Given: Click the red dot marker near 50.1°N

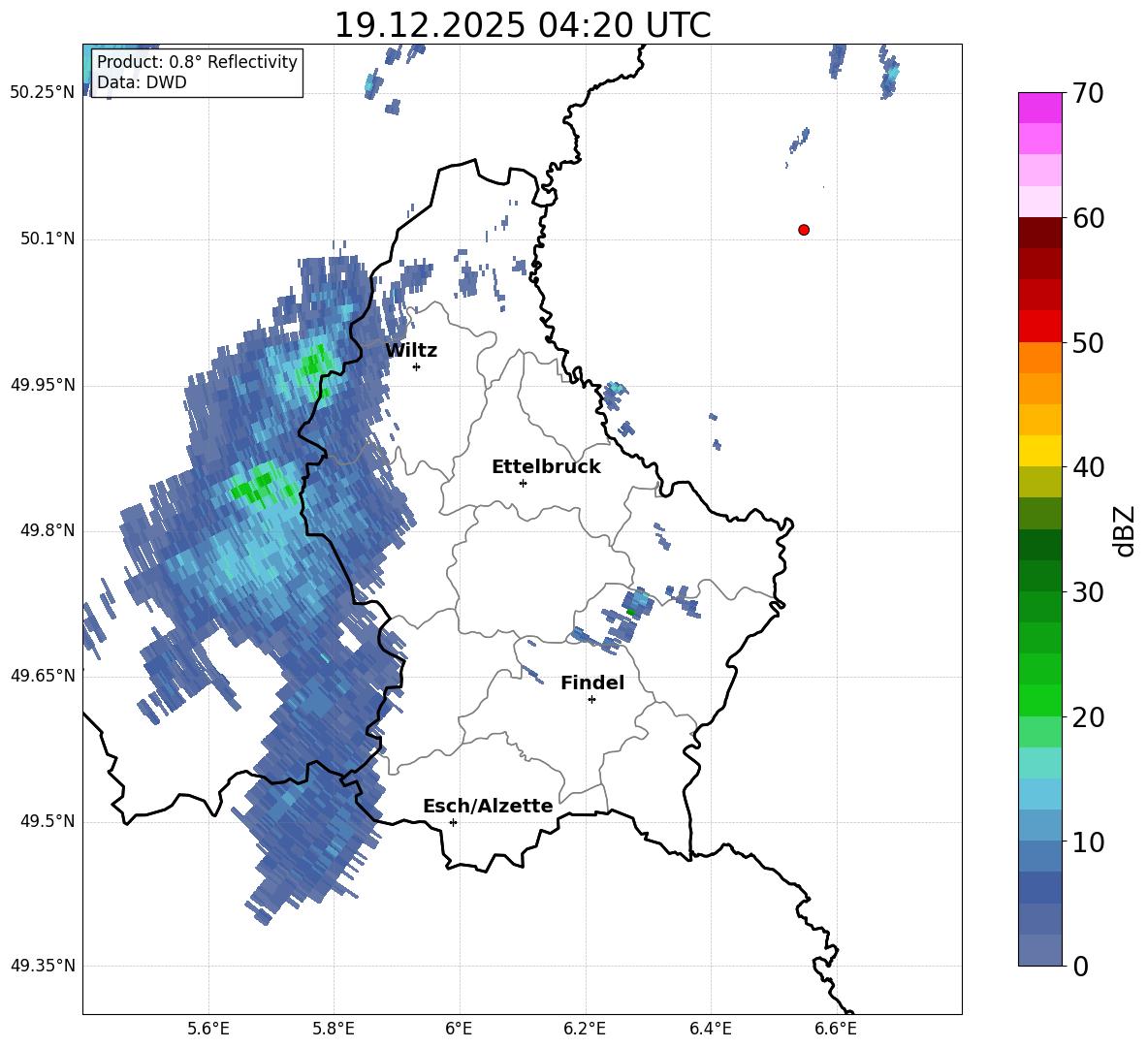Looking at the screenshot, I should (x=804, y=230).
